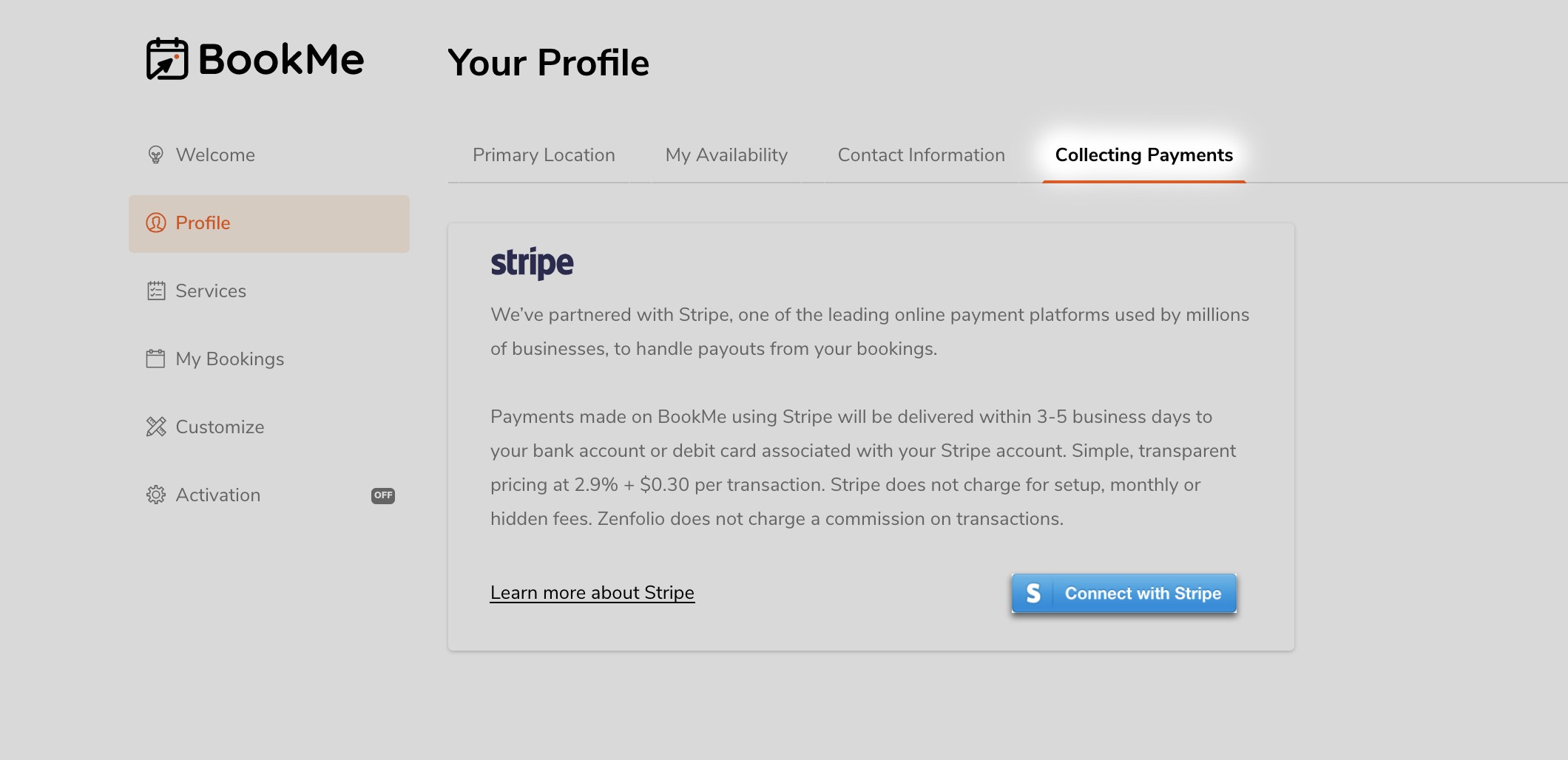1568x760 pixels.
Task: Select the Collecting Payments tab
Action: pyautogui.click(x=1143, y=155)
